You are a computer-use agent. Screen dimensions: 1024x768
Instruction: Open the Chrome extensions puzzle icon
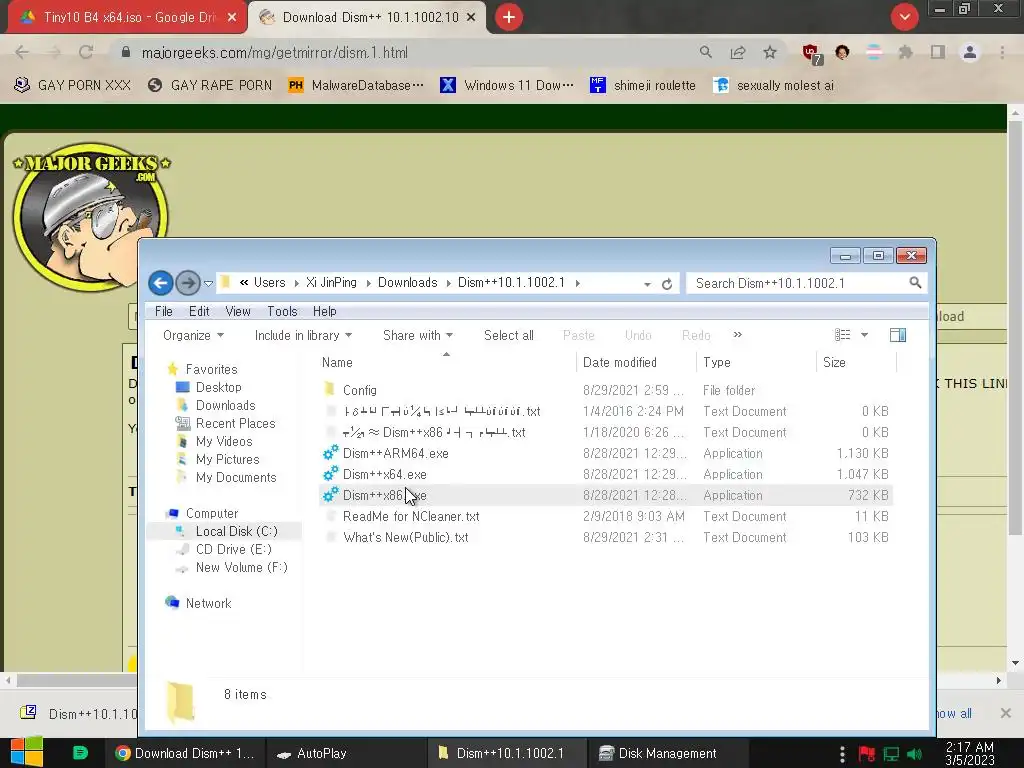coord(905,52)
